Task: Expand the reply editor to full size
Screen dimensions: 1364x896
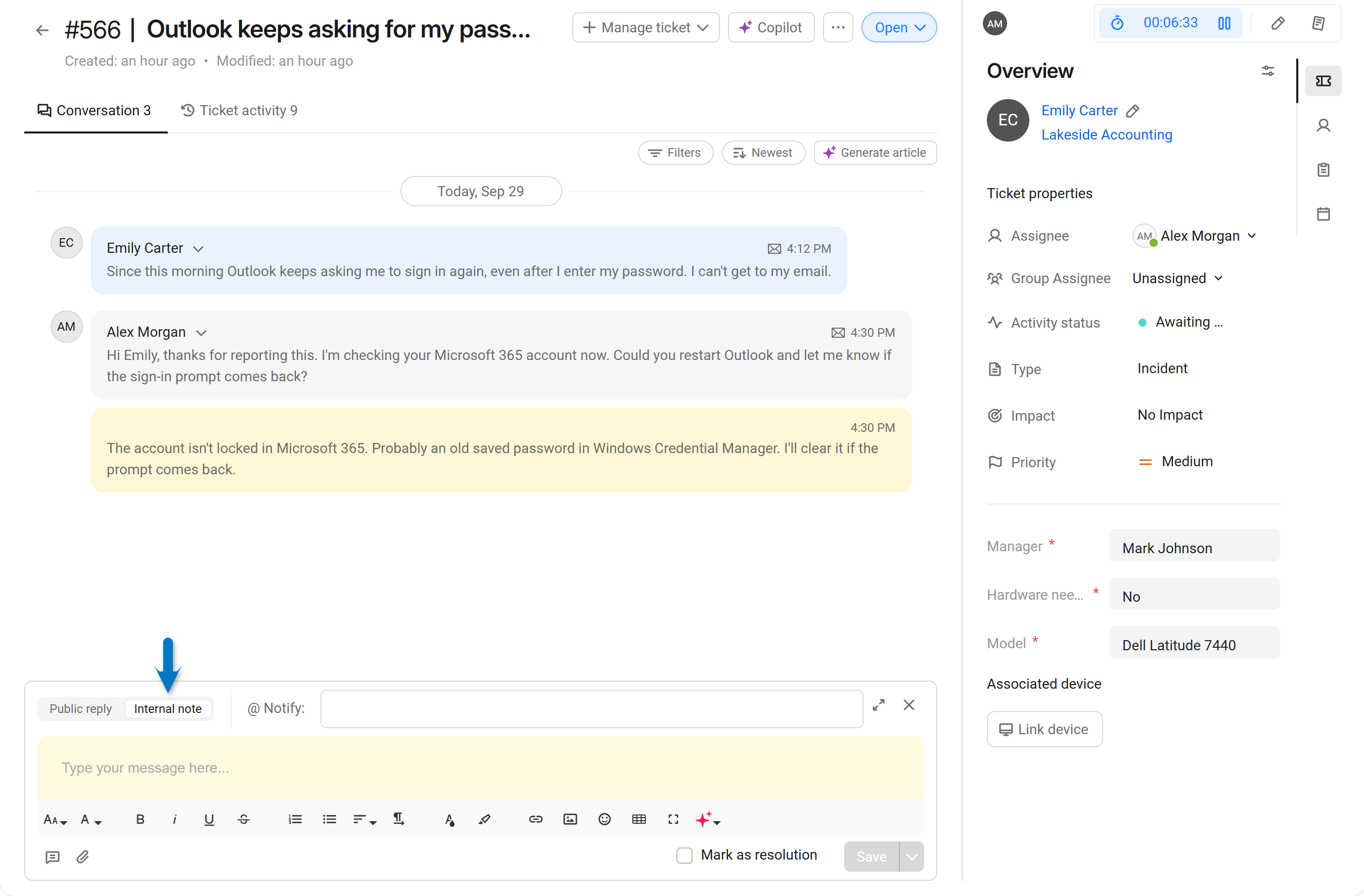Action: click(879, 705)
